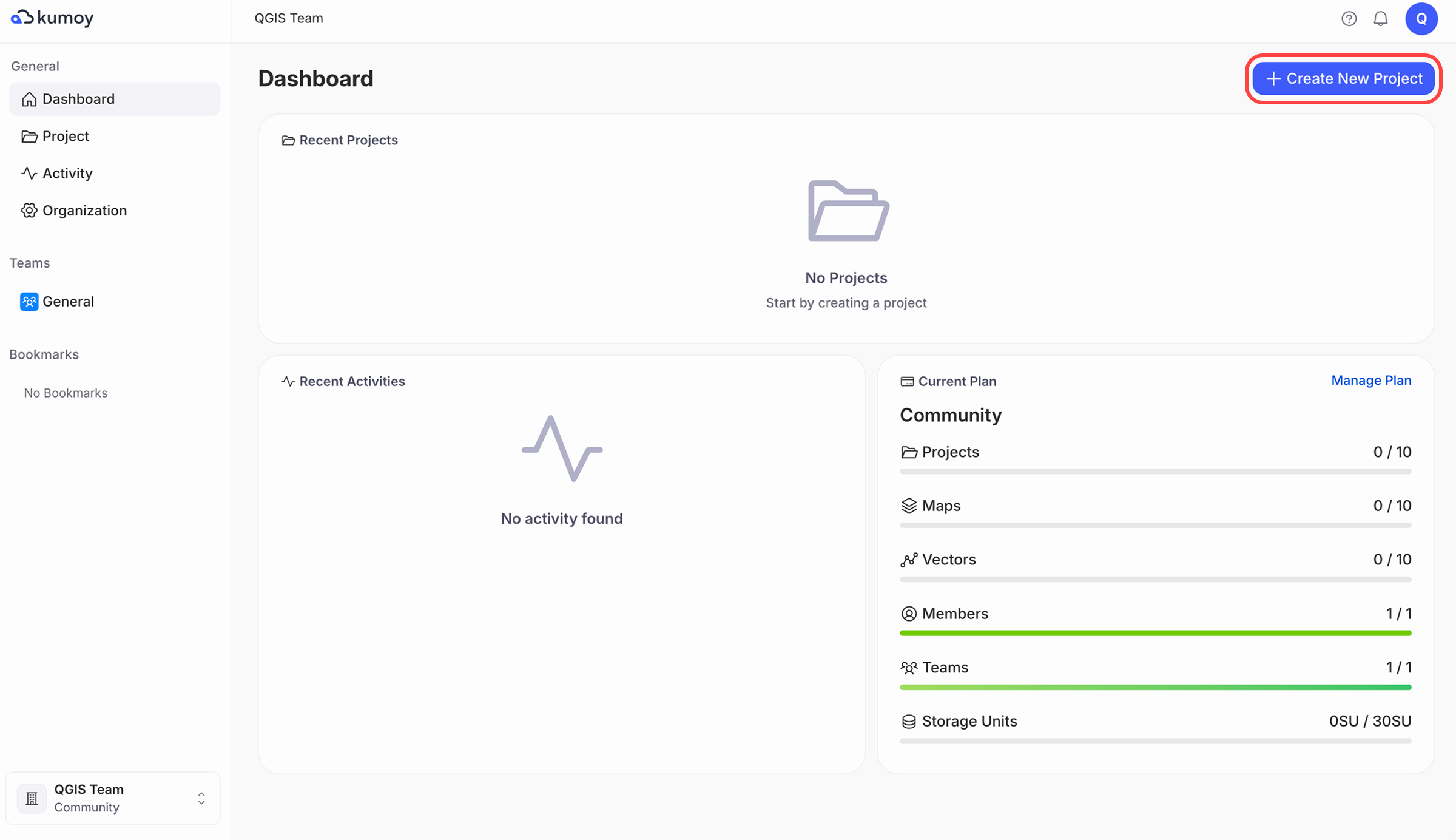Click the Storage Units database icon

(908, 722)
